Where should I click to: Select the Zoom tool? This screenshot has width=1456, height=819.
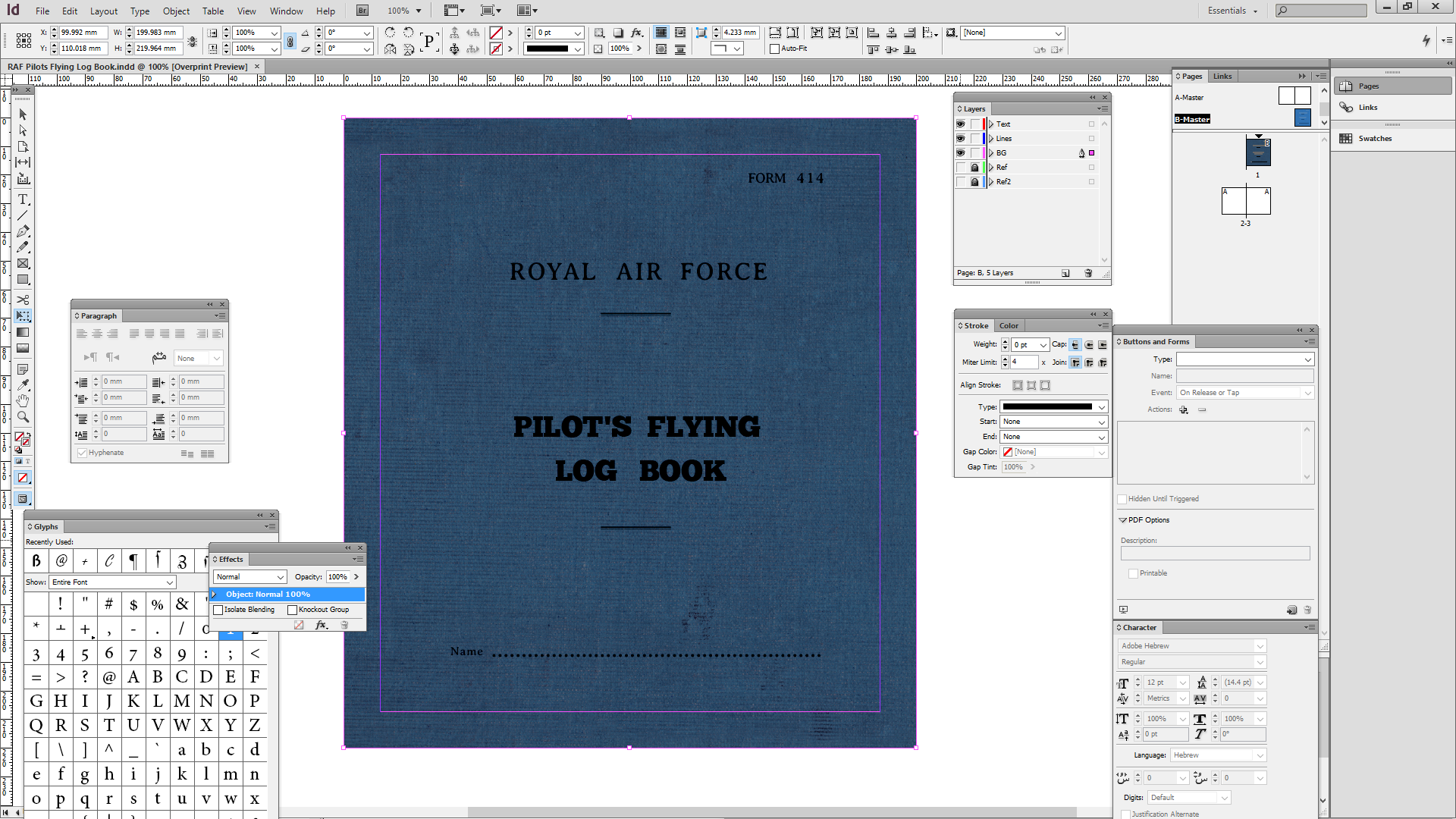(23, 417)
